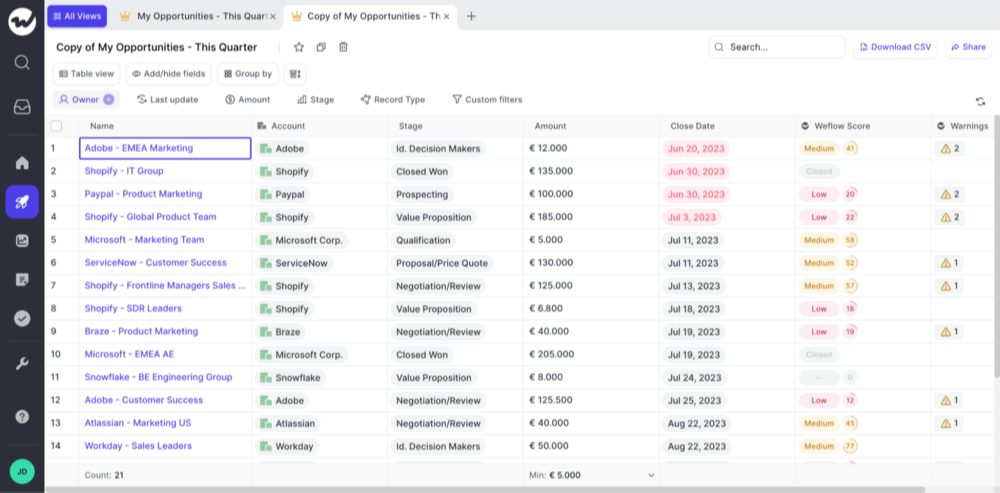The image size is (1000, 493).
Task: Open the tasks checkmark icon in sidebar
Action: [x=22, y=318]
